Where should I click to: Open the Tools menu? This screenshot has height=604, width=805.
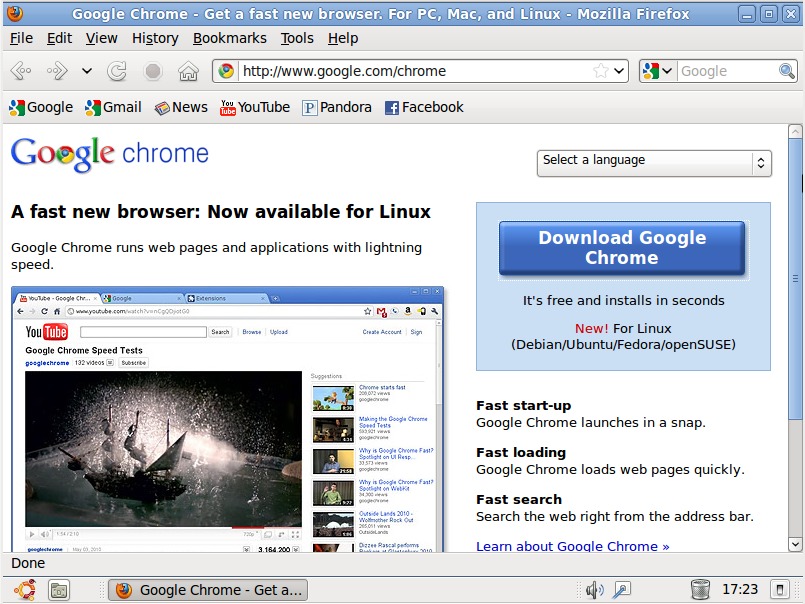[x=297, y=38]
